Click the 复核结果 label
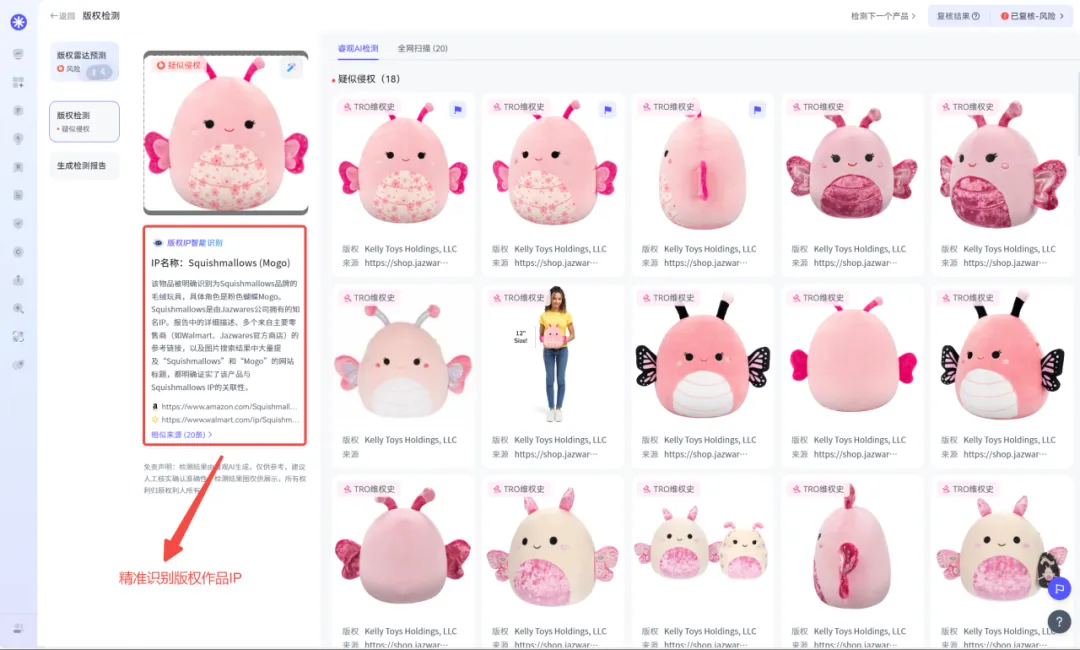 pyautogui.click(x=953, y=16)
